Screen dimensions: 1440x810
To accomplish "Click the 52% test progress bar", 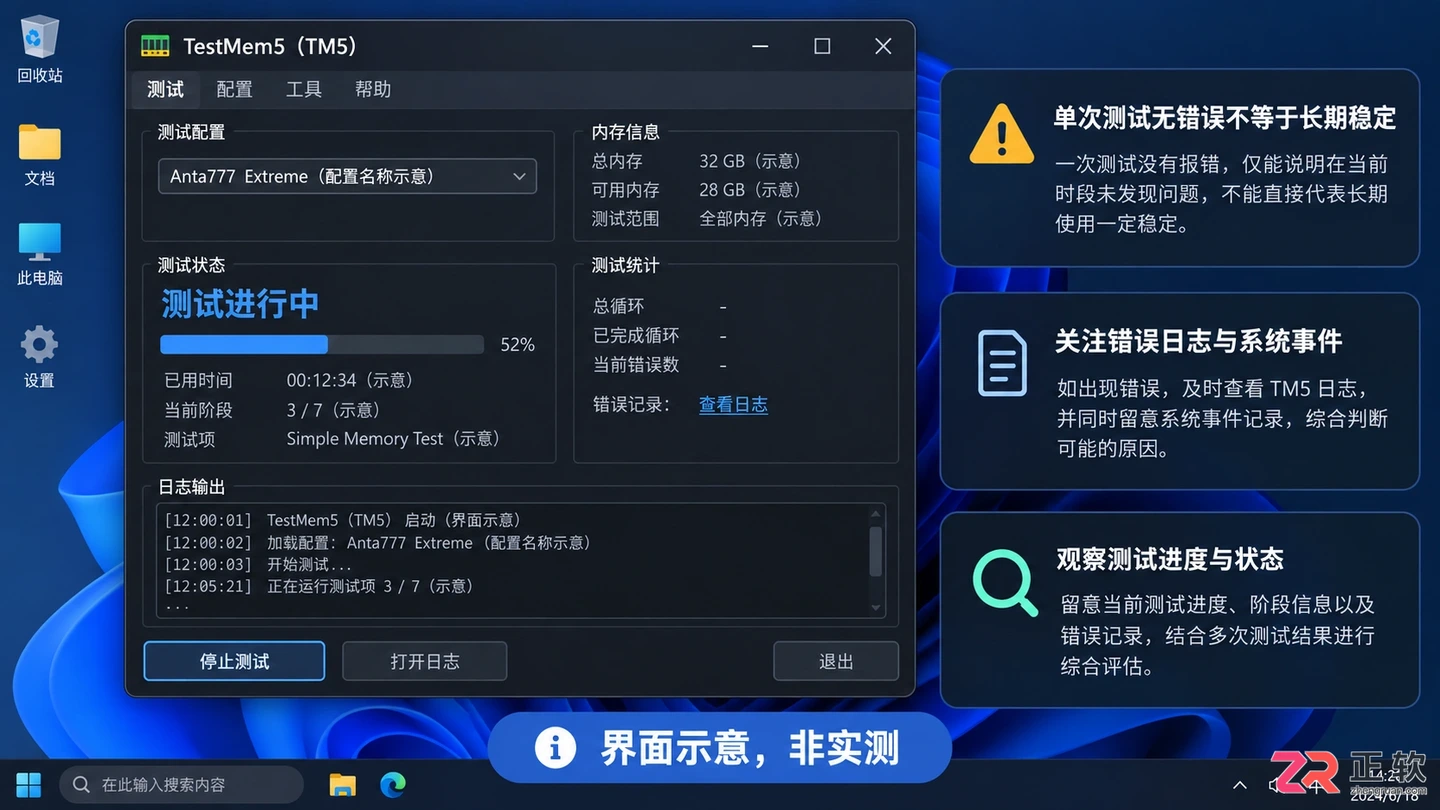I will (322, 345).
